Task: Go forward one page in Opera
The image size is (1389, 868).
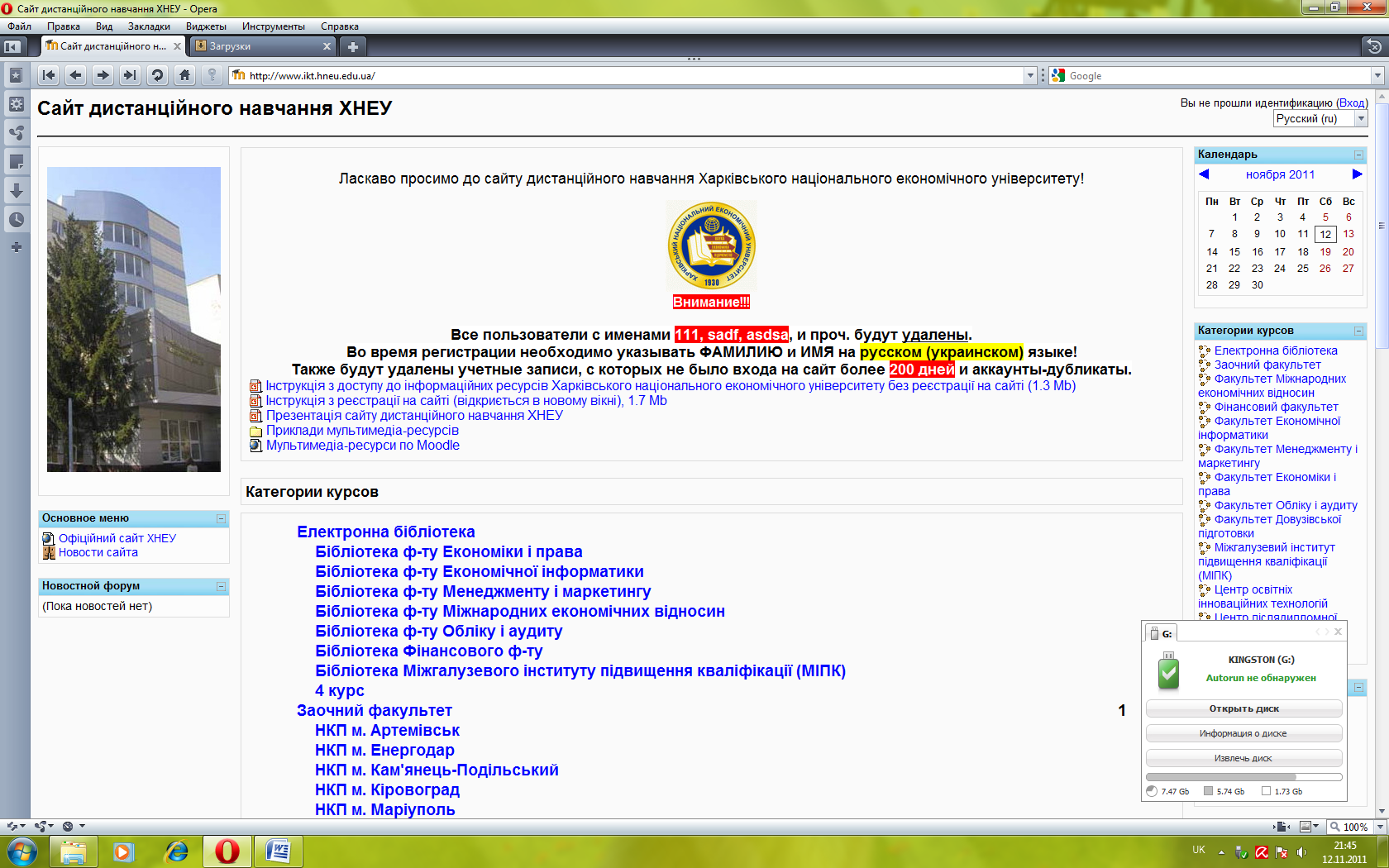Action: coord(103,75)
